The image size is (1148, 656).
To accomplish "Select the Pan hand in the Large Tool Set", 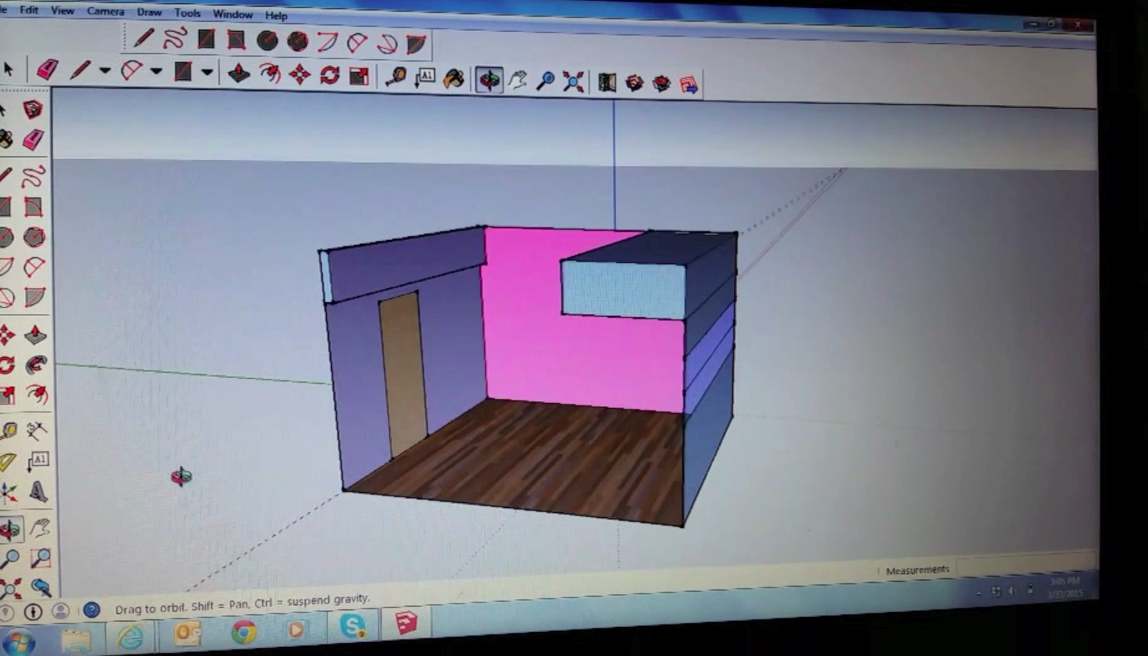I will (39, 527).
